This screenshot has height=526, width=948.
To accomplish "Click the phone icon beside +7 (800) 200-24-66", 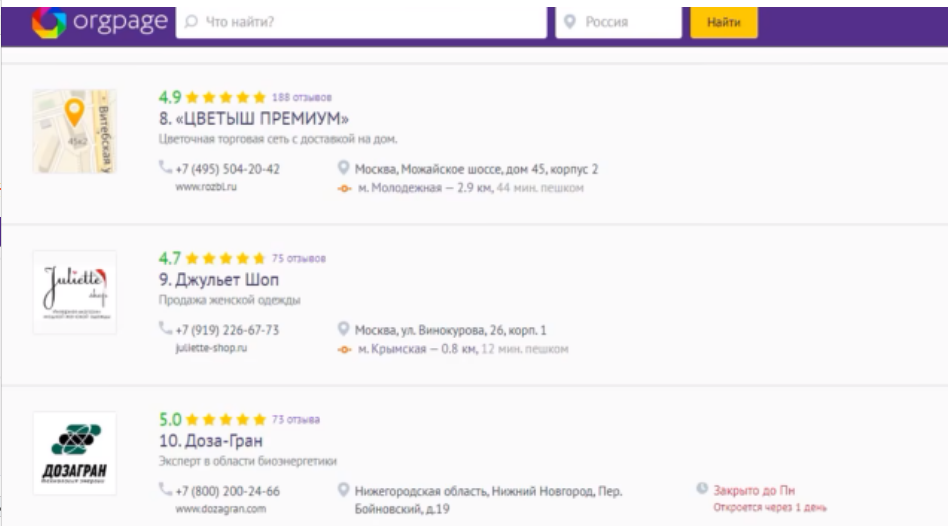I will pos(165,489).
